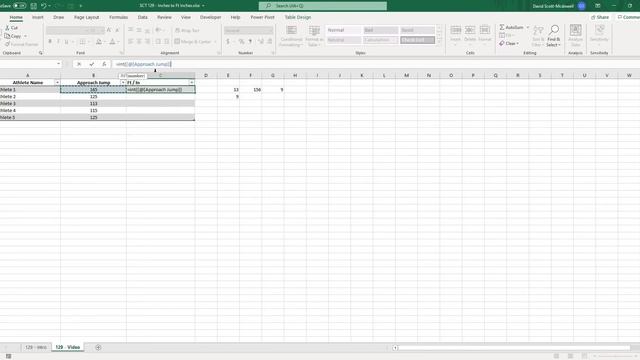Click the Comma Style icon
Screen dimensions: 640x360
pos(250,42)
